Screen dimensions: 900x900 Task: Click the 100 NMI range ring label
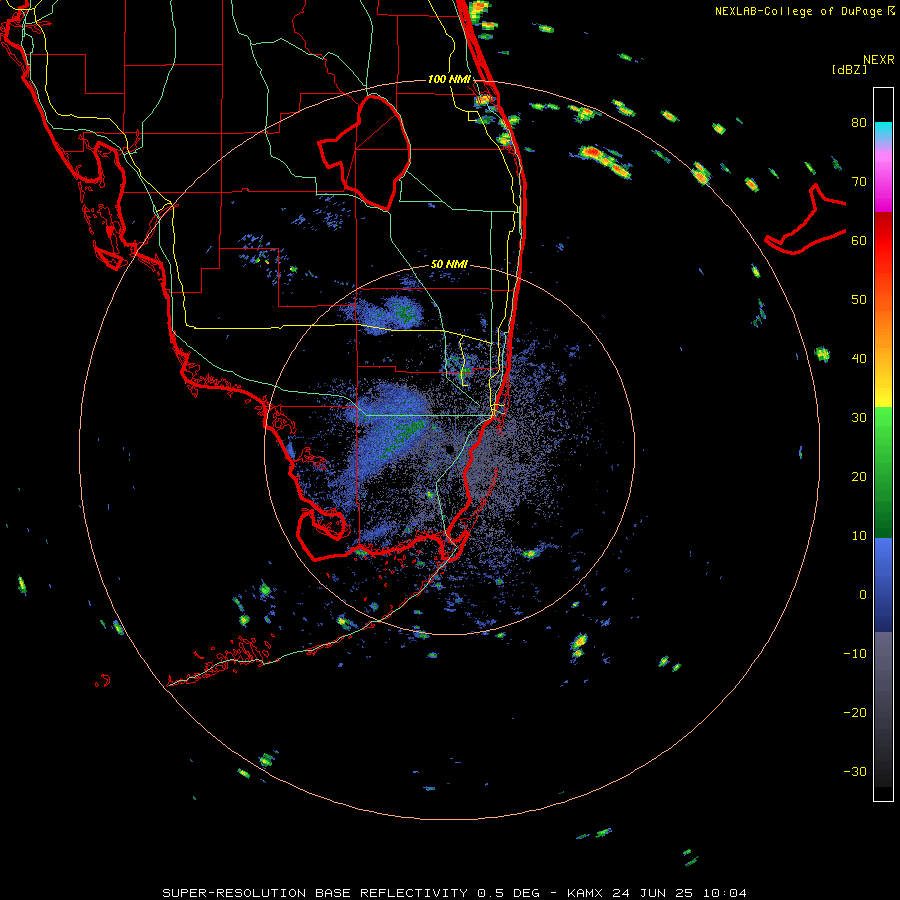click(x=449, y=79)
